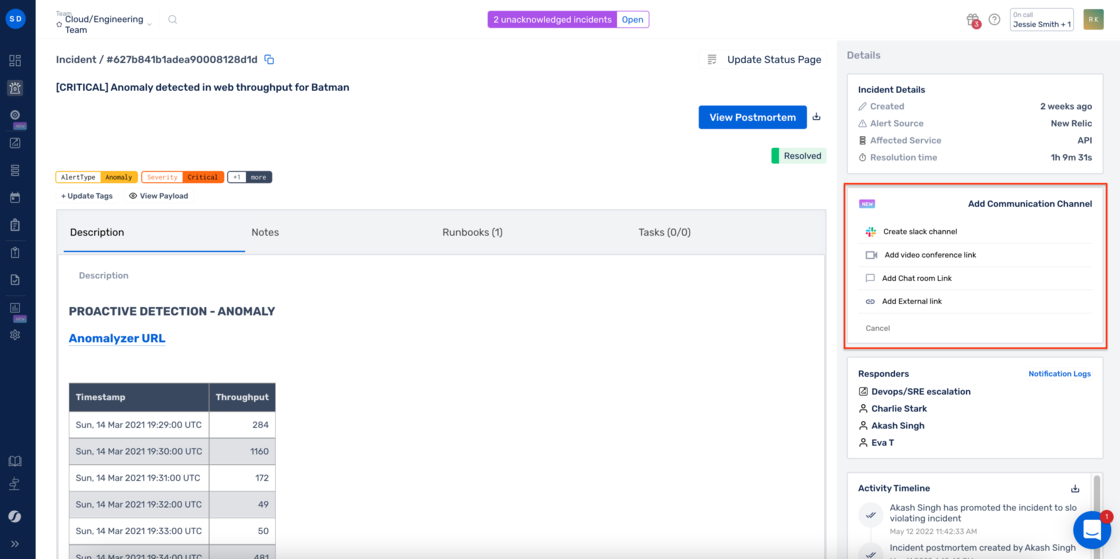Open the chat support bubble
Viewport: 1120px width, 559px height.
pyautogui.click(x=1091, y=529)
